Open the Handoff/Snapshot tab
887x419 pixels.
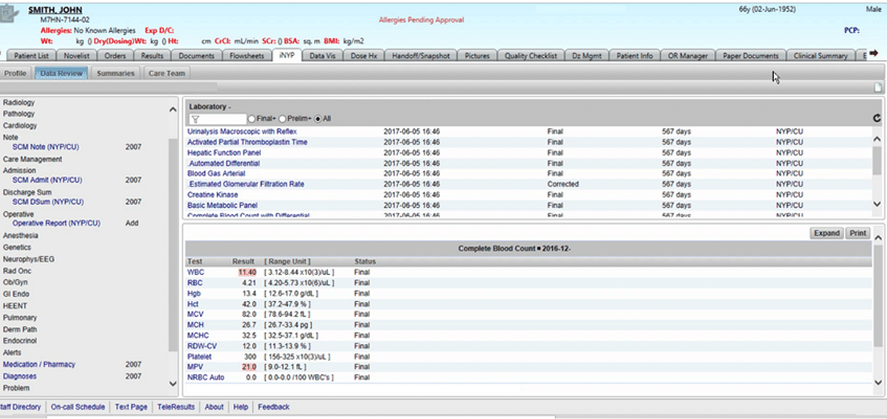pyautogui.click(x=421, y=56)
